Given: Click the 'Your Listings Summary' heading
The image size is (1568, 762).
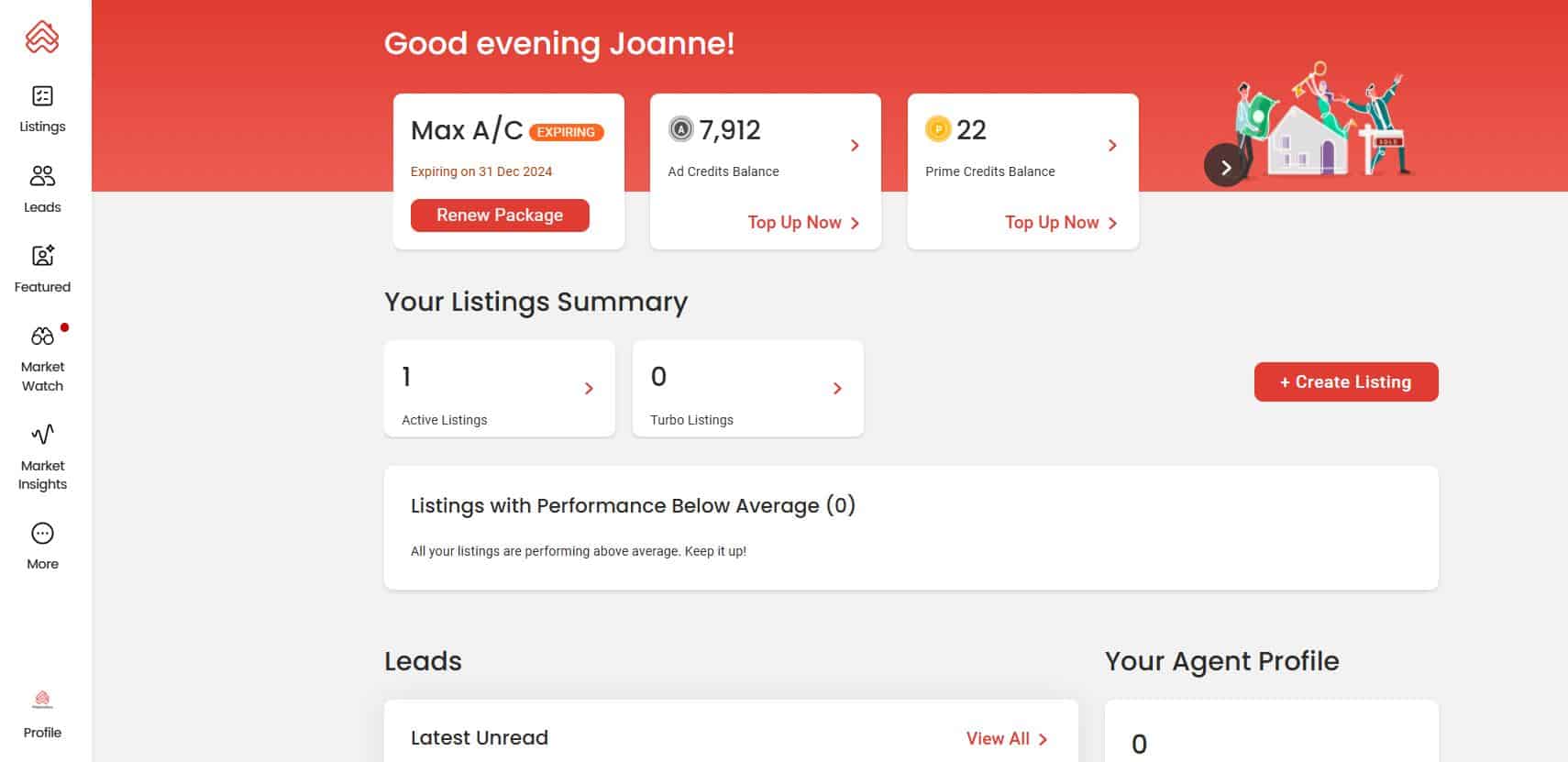Looking at the screenshot, I should point(536,302).
